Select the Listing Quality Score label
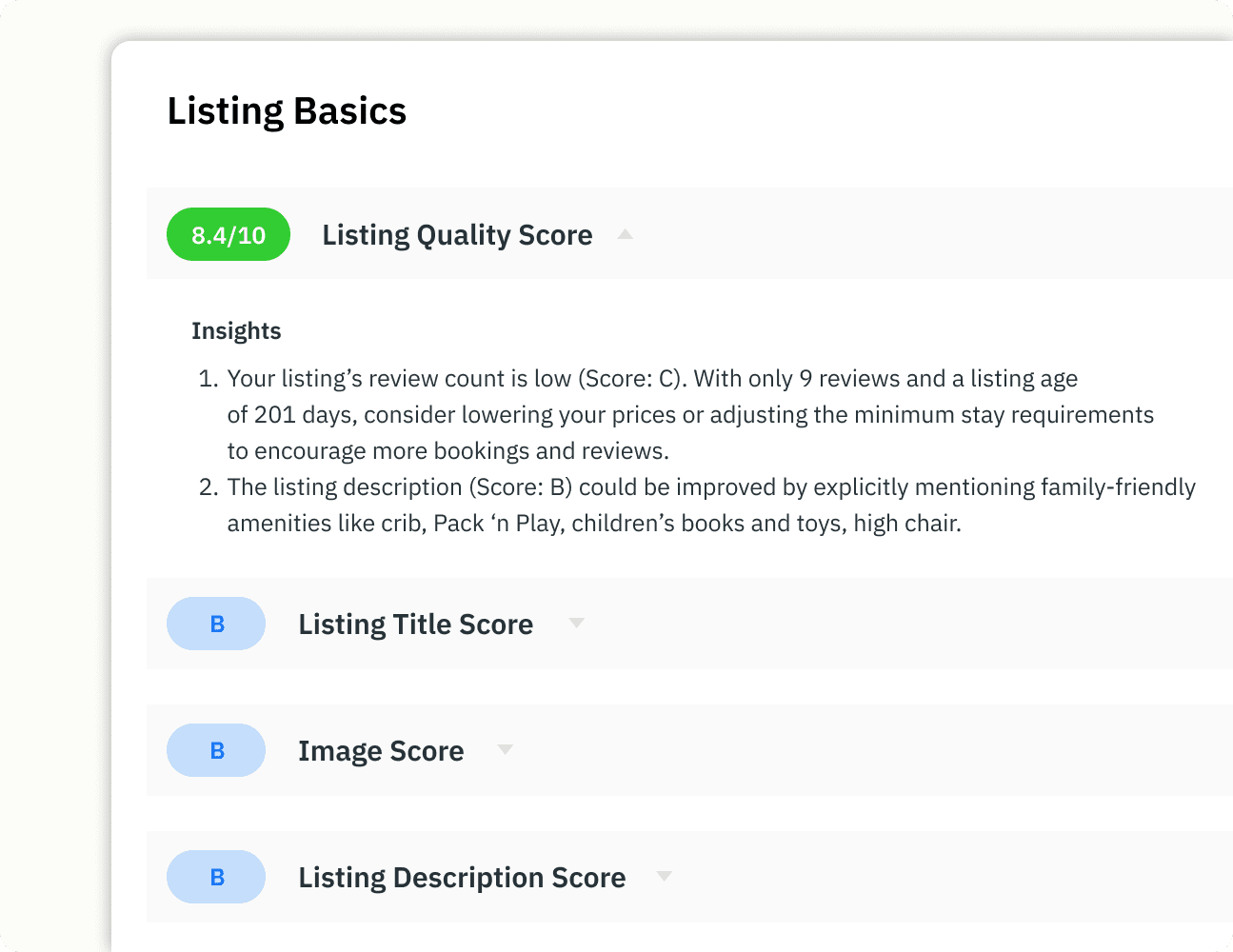The height and width of the screenshot is (952, 1233). coord(457,235)
